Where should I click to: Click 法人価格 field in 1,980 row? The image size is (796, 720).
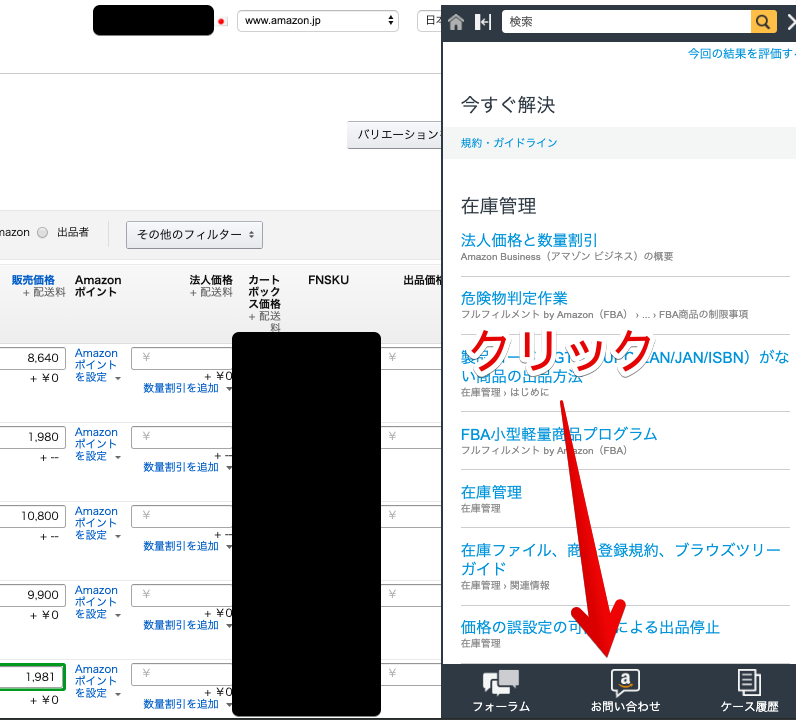(x=182, y=437)
